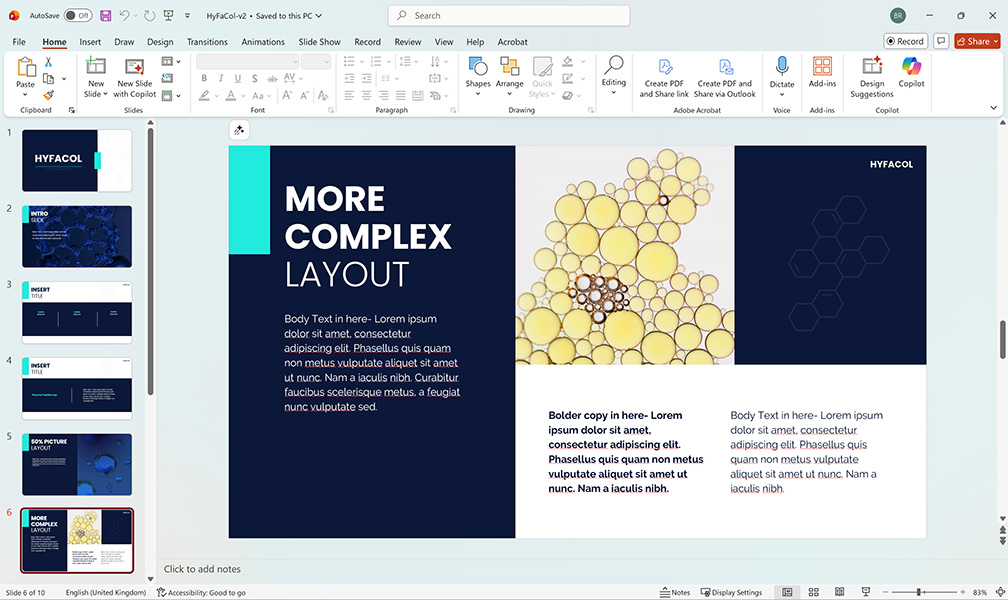Start Dictate with the microphone icon
Image resolution: width=1008 pixels, height=600 pixels.
(x=782, y=68)
